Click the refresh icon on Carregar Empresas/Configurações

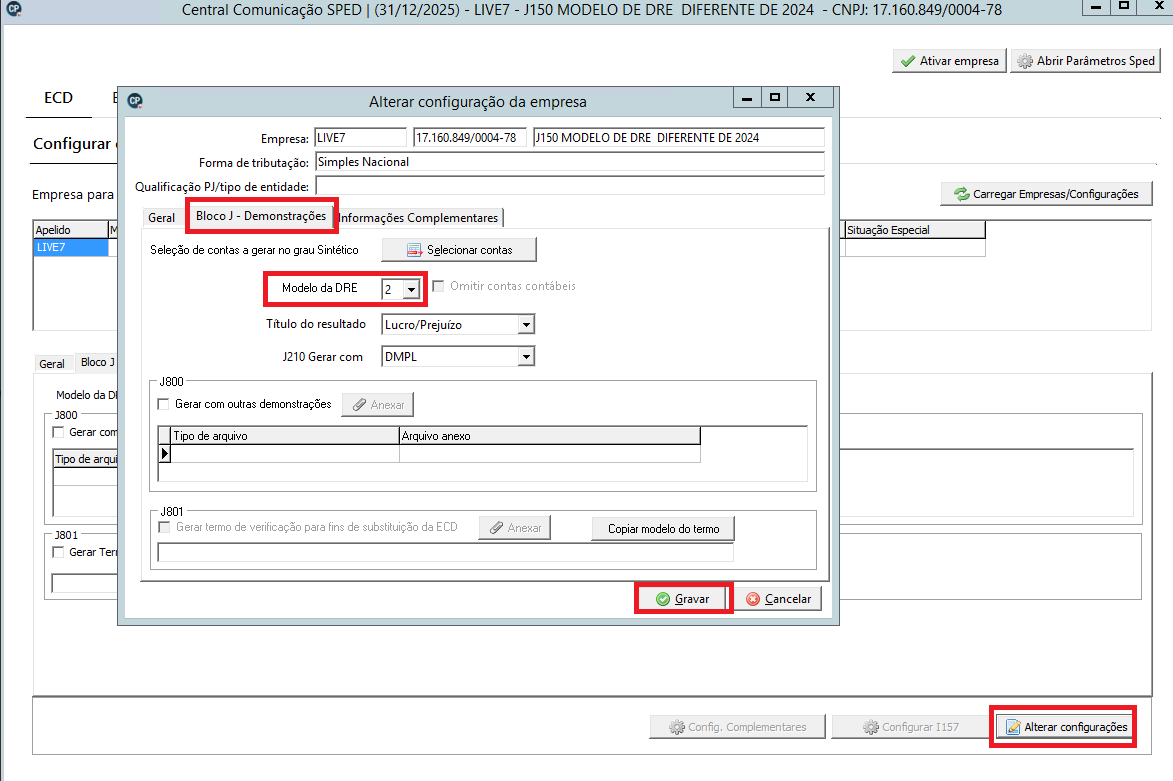tap(961, 195)
